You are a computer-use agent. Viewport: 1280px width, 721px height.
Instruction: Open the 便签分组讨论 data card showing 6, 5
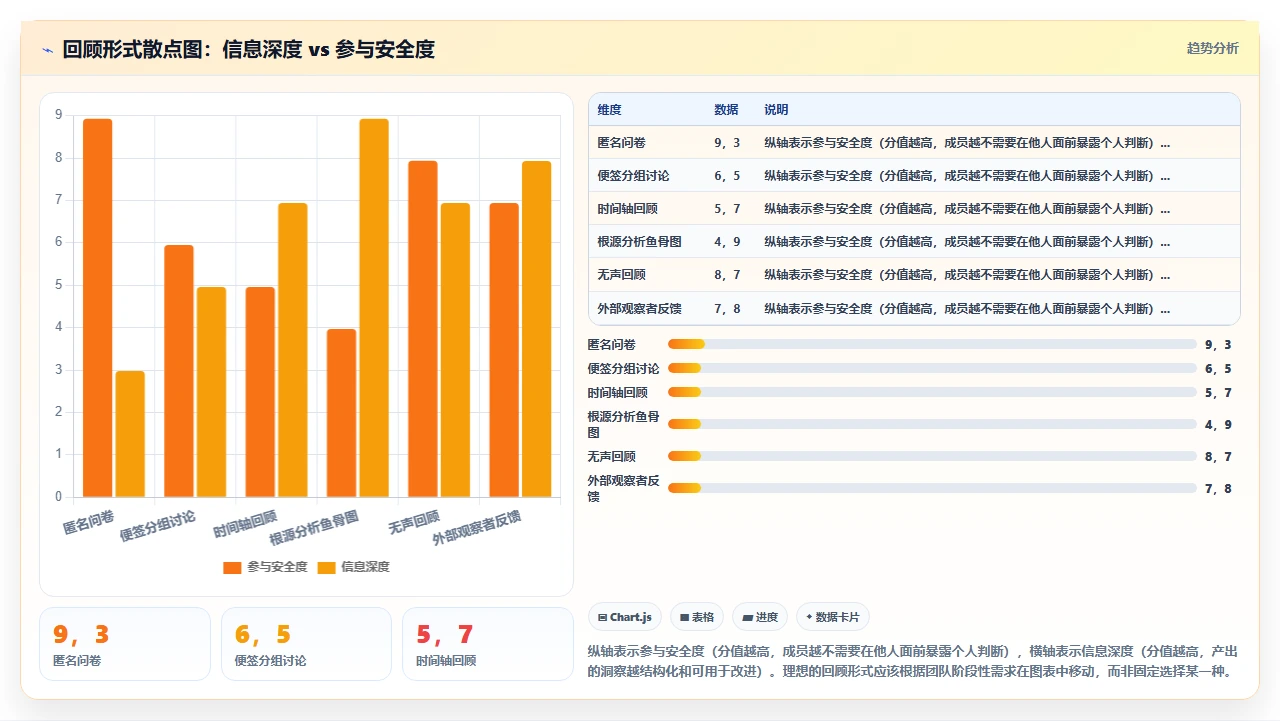pos(306,644)
